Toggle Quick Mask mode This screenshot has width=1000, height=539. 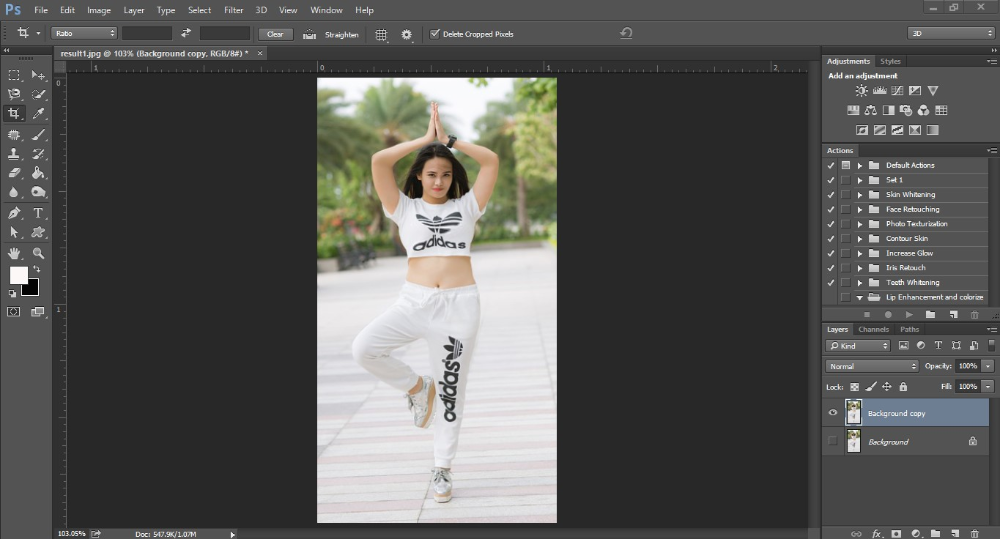coord(13,312)
